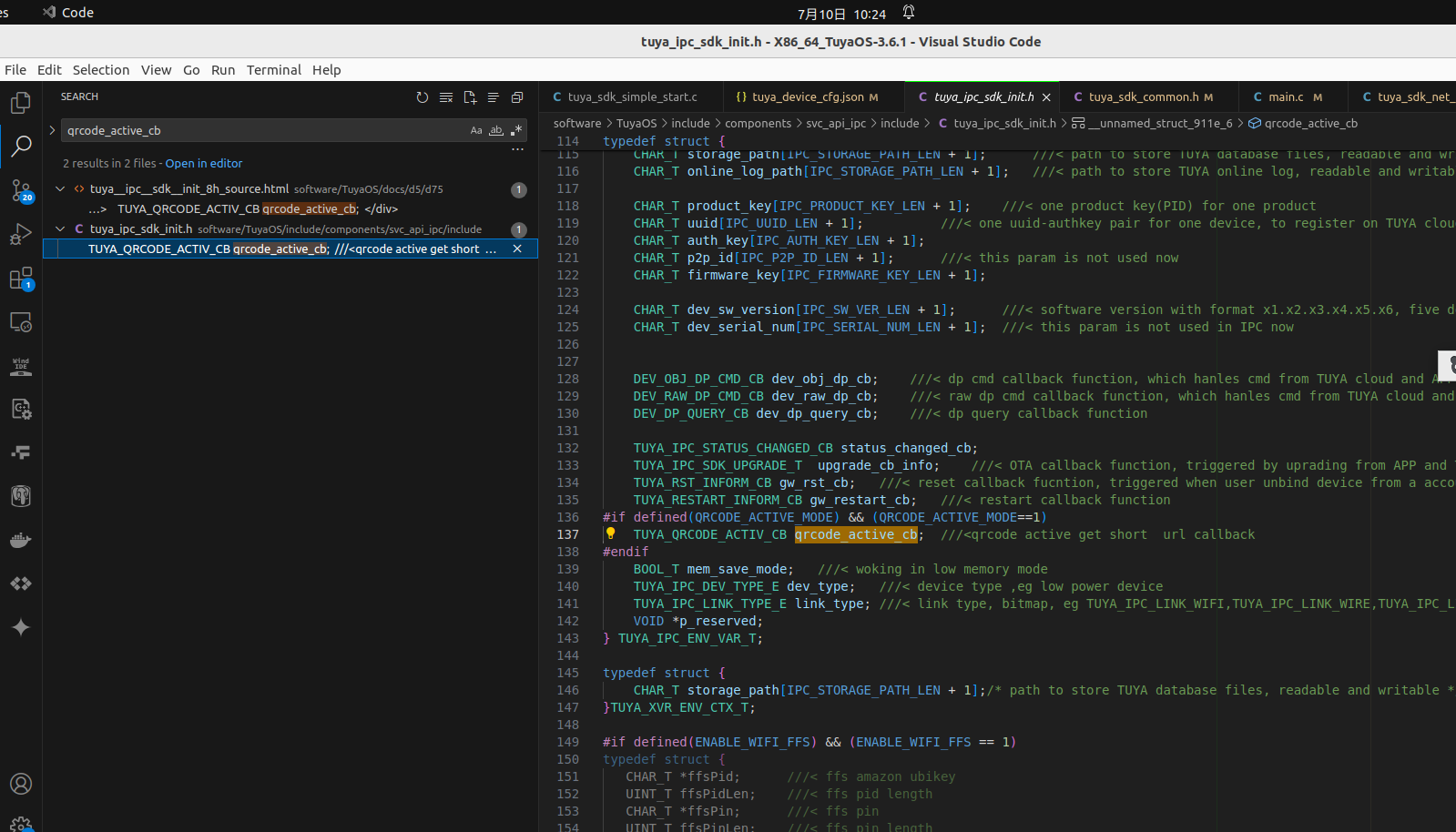Click __unnamed_struct_911e_6 breadcrumb

[1160, 124]
